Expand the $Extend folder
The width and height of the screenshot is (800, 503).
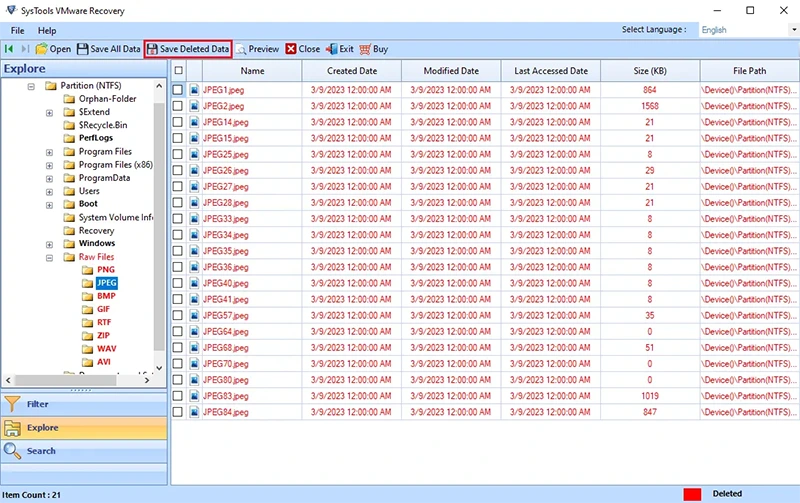(x=49, y=113)
